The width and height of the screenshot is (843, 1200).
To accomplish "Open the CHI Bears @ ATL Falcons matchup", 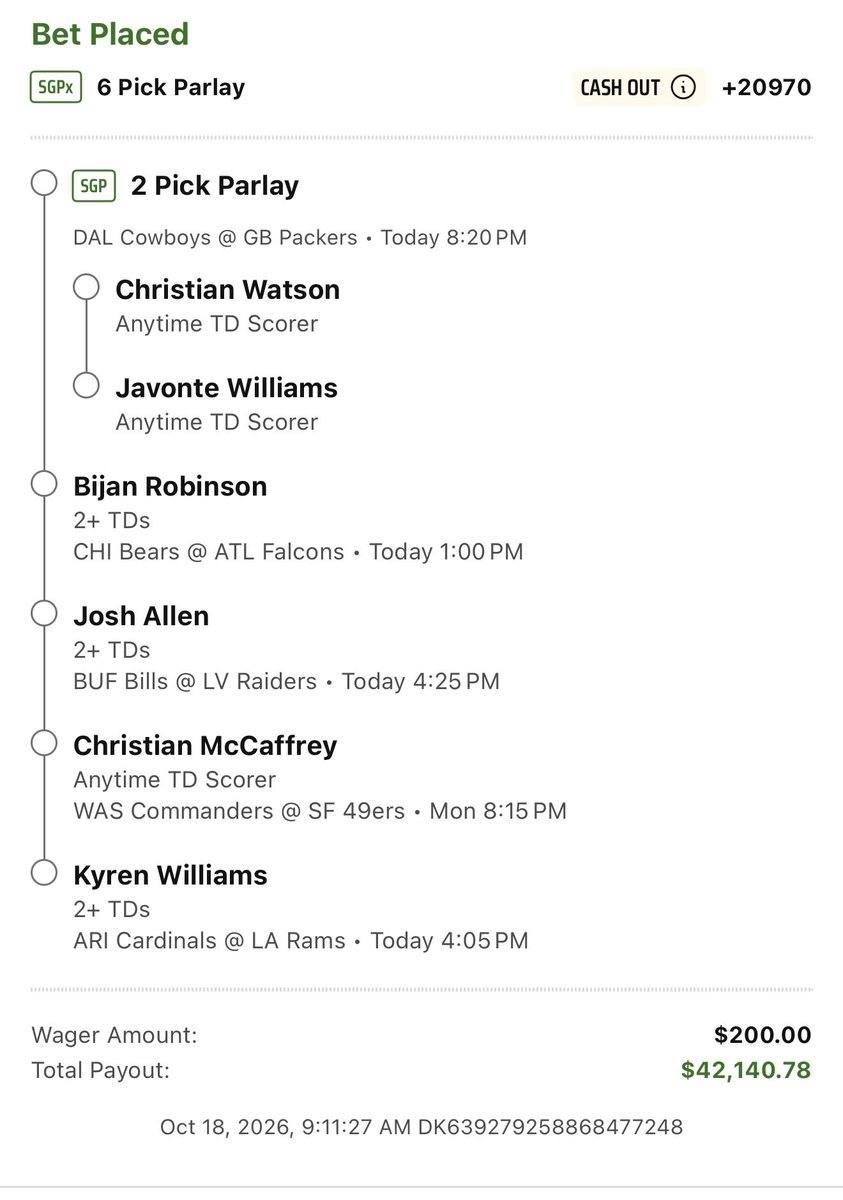I will [x=208, y=552].
